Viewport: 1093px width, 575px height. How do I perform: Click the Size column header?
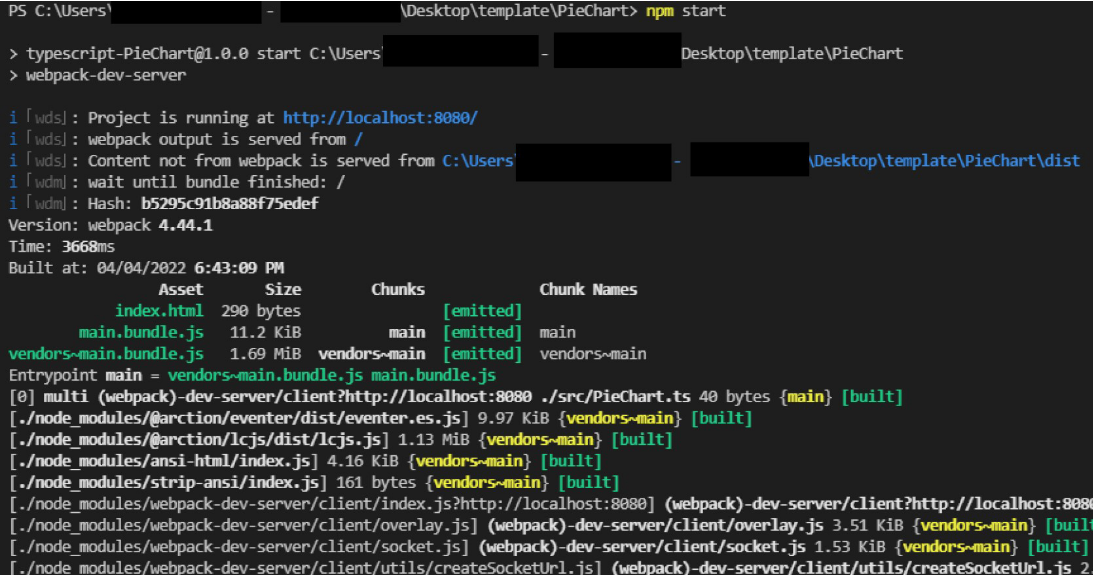283,289
